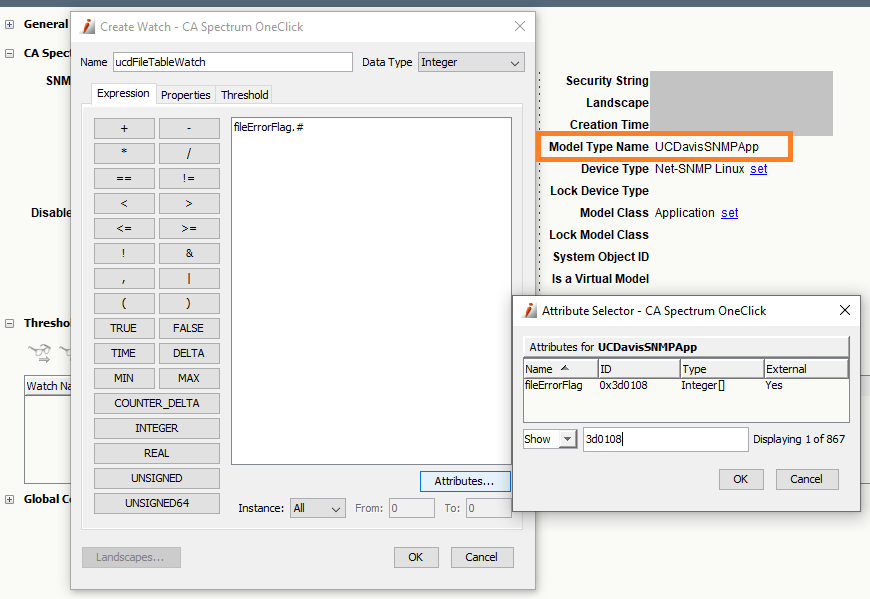The image size is (870, 599).
Task: Insert COUNTER_DELTA into the expression
Action: 156,403
